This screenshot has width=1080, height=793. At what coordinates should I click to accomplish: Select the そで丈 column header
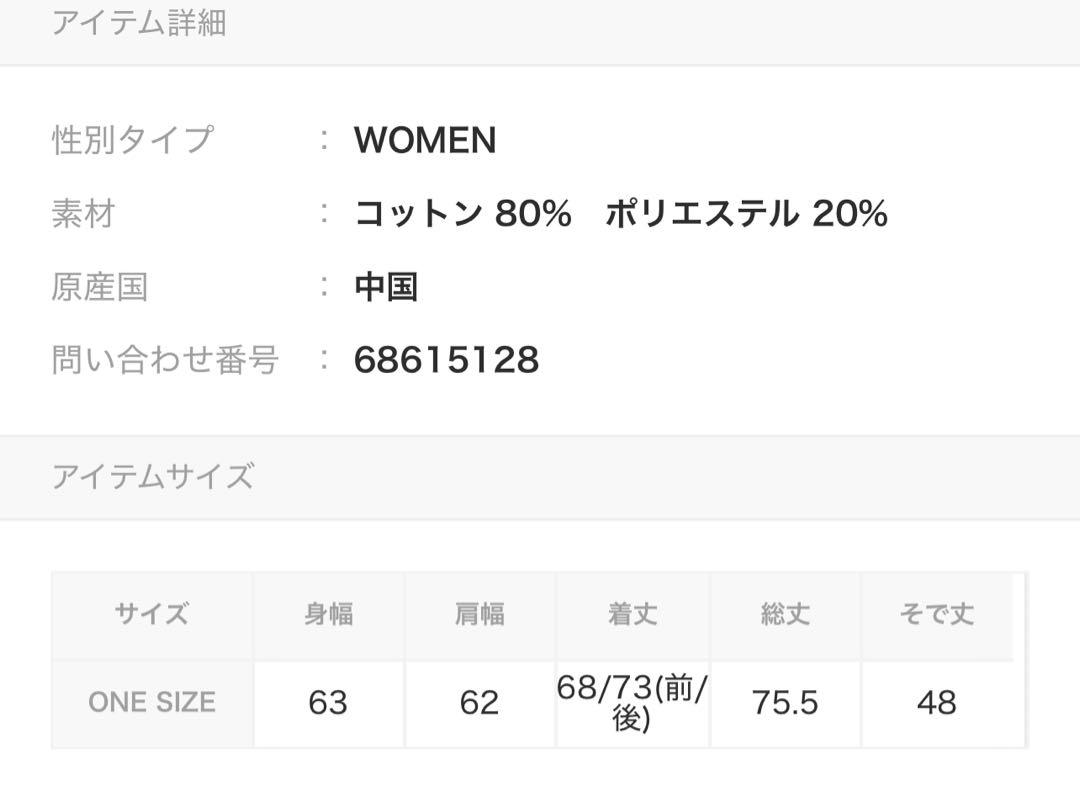(x=936, y=614)
